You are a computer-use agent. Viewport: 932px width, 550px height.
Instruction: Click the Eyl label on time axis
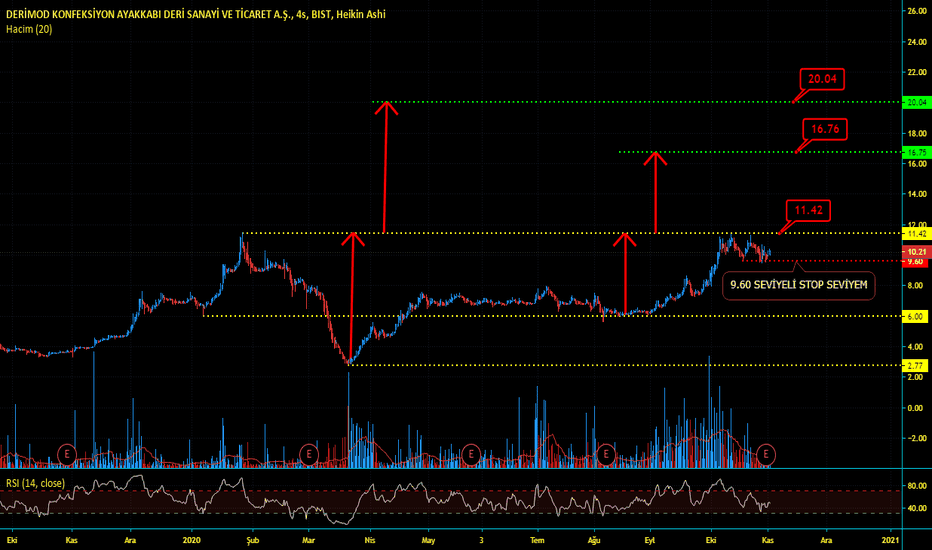tap(650, 540)
